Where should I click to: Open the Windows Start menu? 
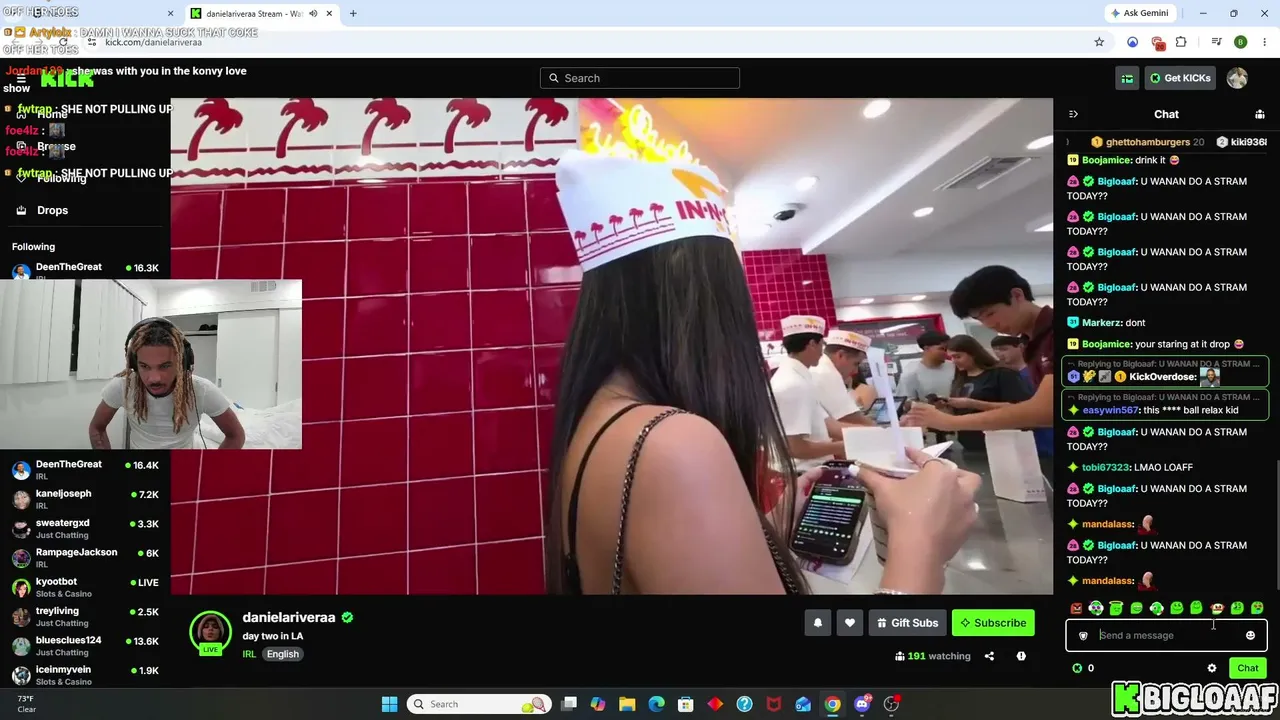pos(390,704)
